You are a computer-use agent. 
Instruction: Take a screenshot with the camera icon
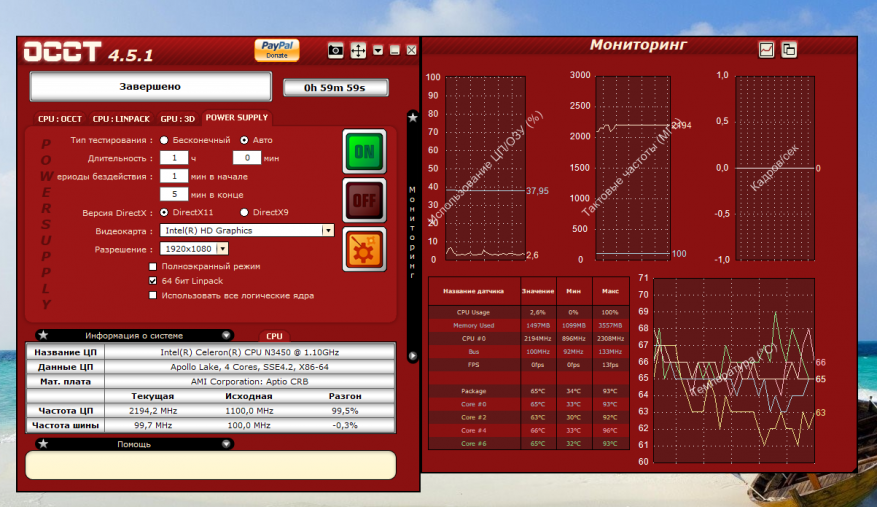click(335, 50)
